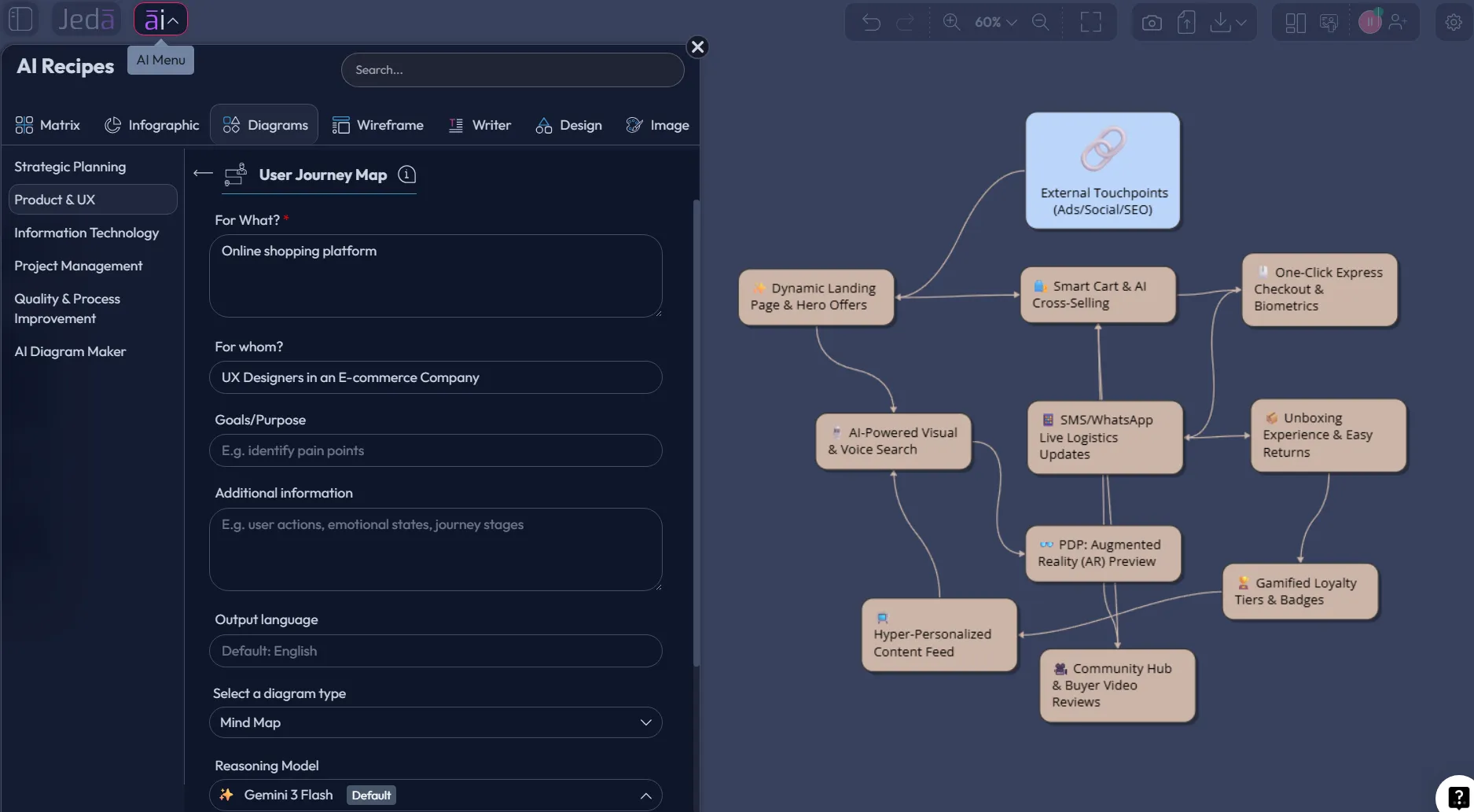Open the layout panels icon

1296,23
